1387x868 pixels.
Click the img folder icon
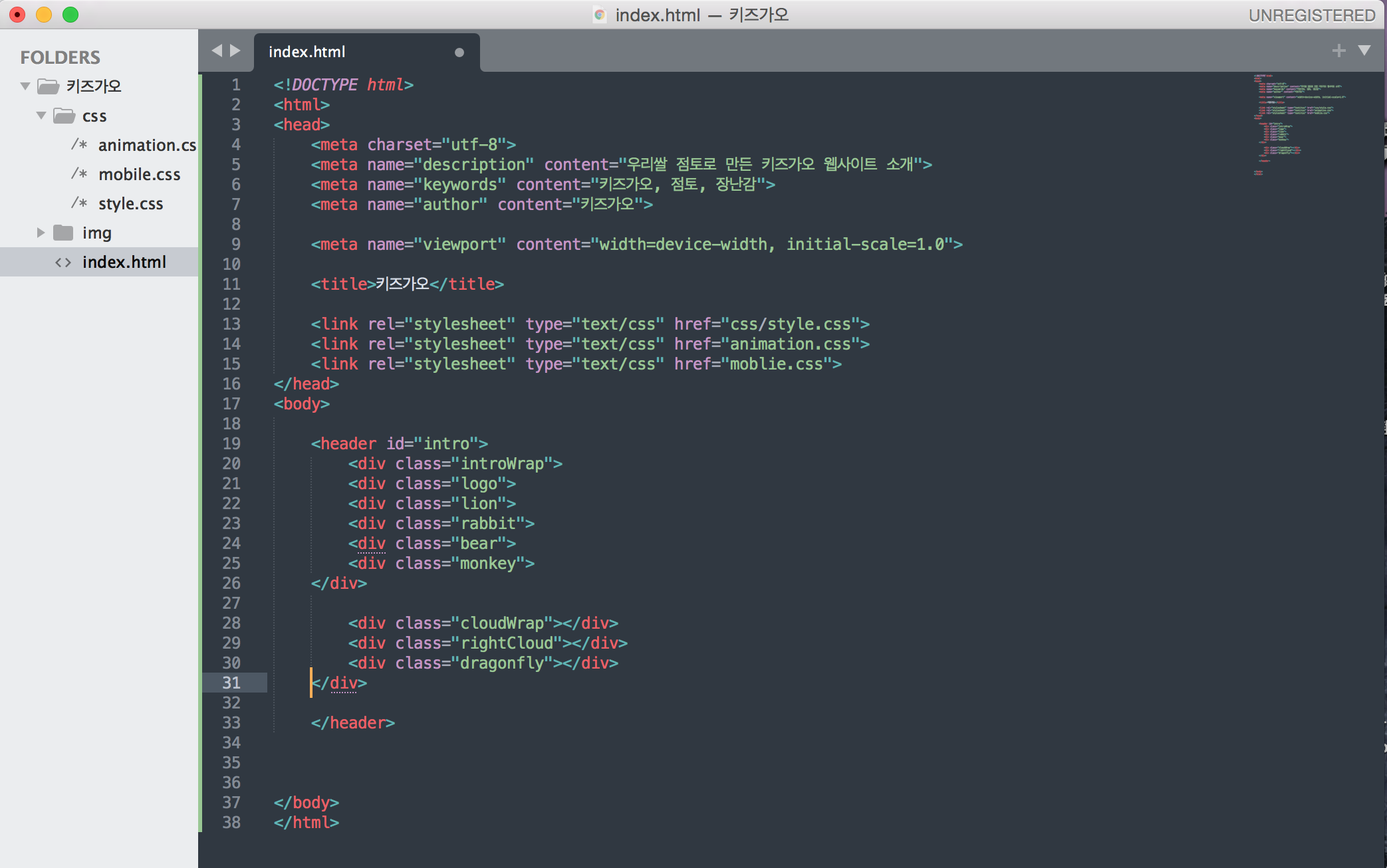point(63,233)
